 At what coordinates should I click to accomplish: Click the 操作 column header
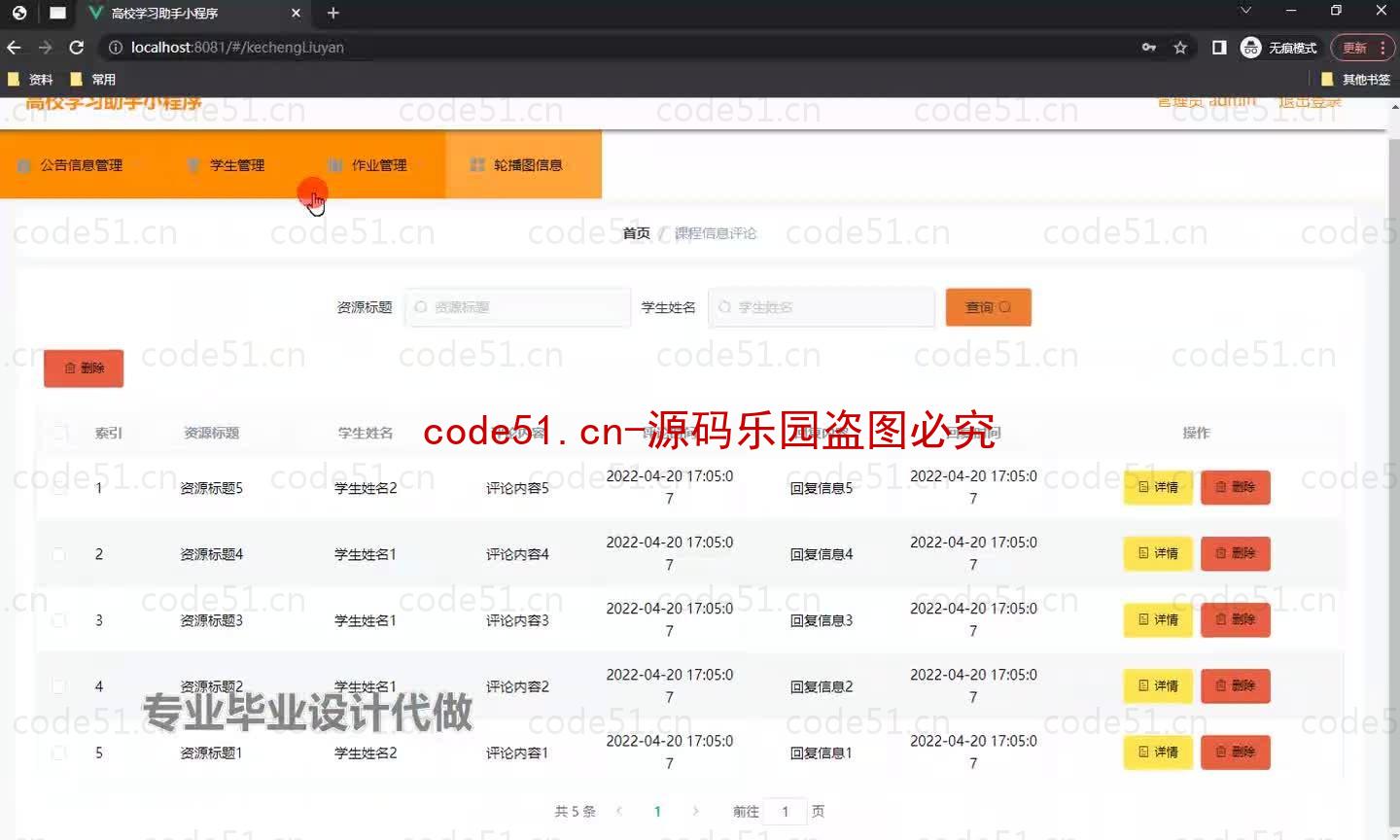point(1196,433)
